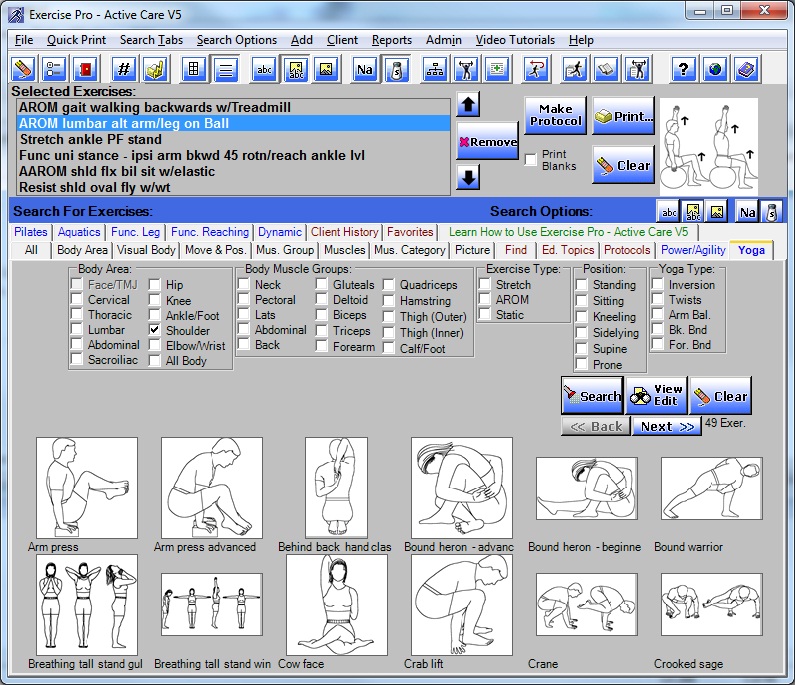Open the Reports menu
This screenshot has height=685, width=795.
[391, 40]
